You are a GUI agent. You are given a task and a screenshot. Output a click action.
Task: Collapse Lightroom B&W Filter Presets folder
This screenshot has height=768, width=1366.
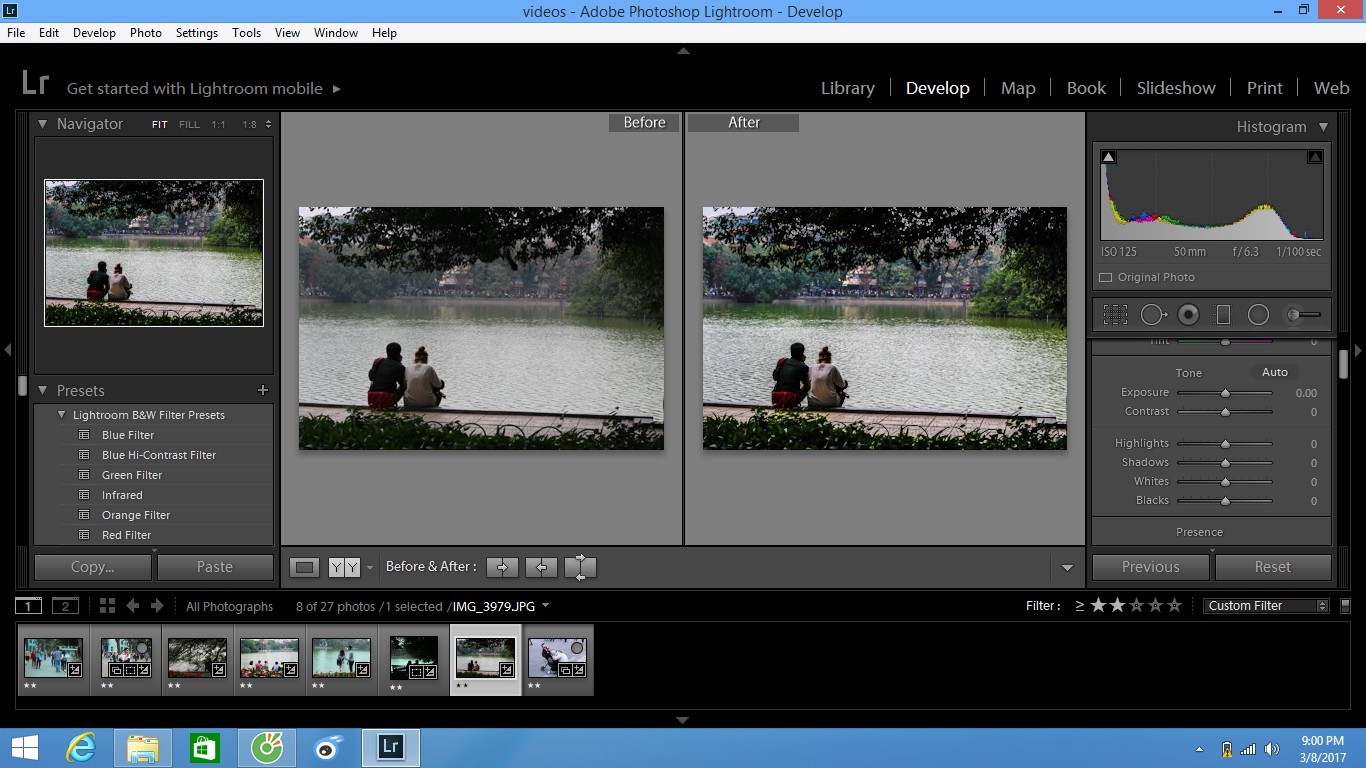coord(62,415)
